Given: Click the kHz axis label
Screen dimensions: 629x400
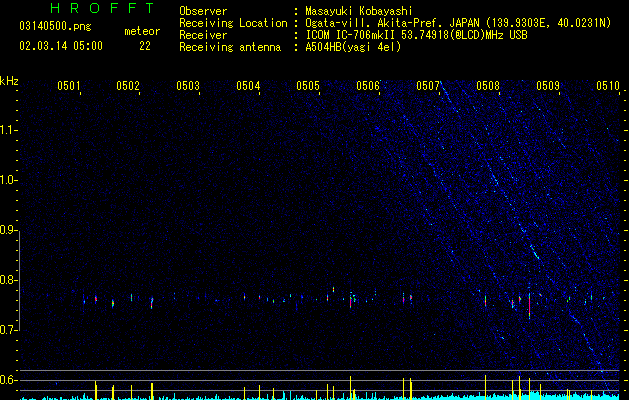Looking at the screenshot, I should pos(9,81).
